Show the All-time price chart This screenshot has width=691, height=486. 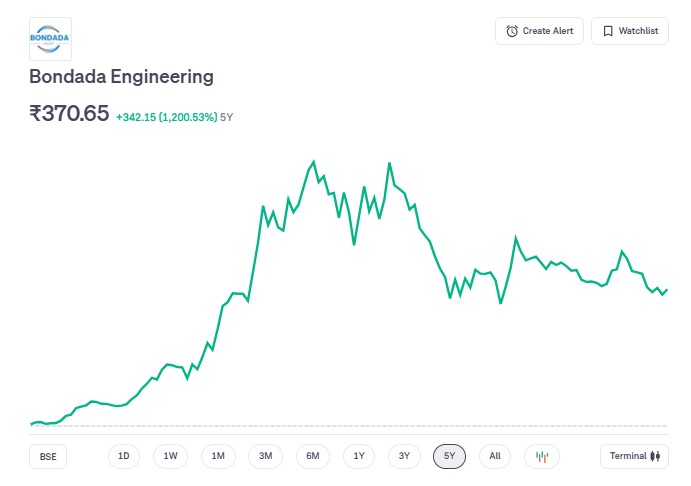495,456
